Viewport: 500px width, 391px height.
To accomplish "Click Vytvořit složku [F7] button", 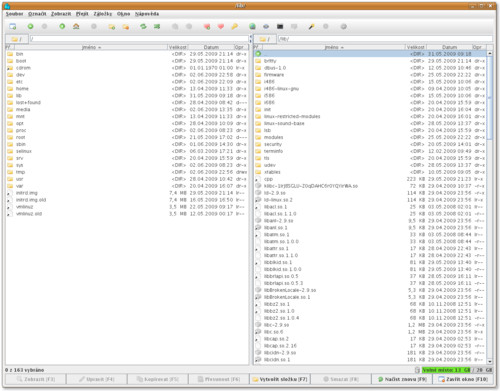I will 280,379.
